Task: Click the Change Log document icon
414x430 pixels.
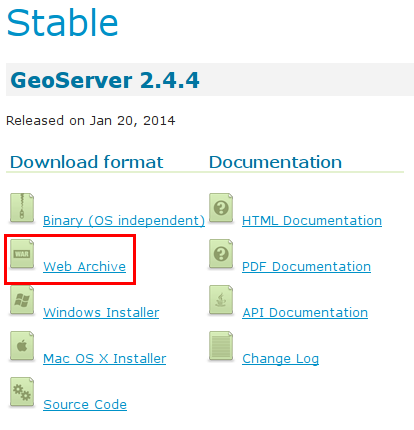Action: (x=221, y=346)
